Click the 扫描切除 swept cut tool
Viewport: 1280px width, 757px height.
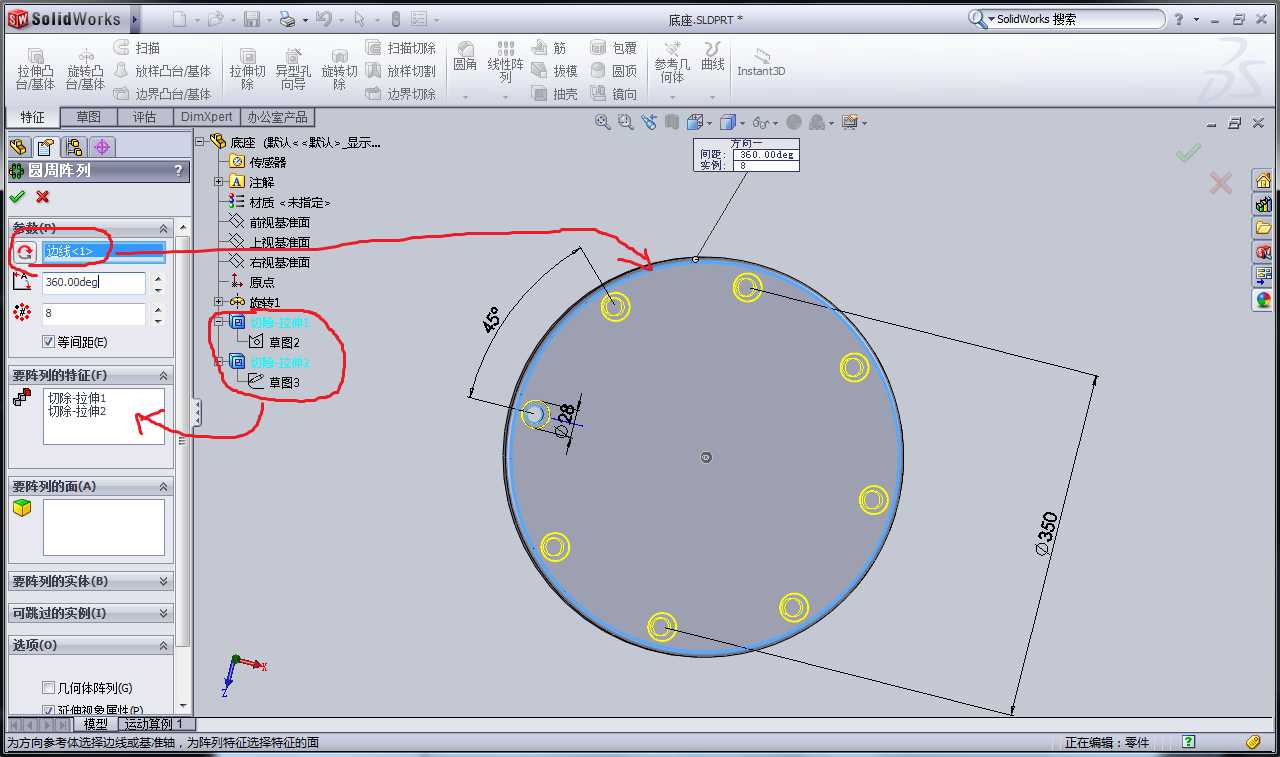coord(400,48)
